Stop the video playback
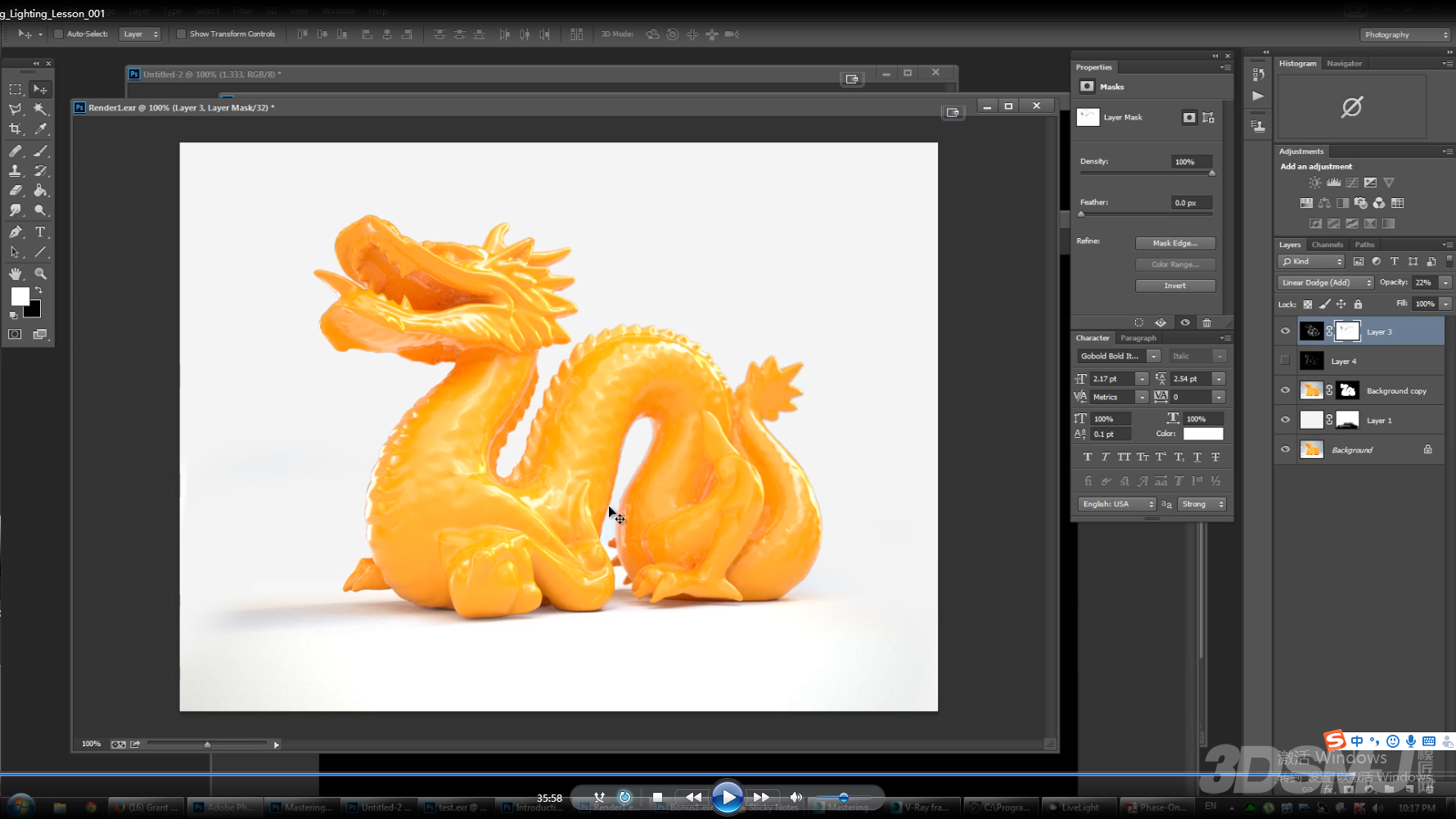 (x=657, y=797)
